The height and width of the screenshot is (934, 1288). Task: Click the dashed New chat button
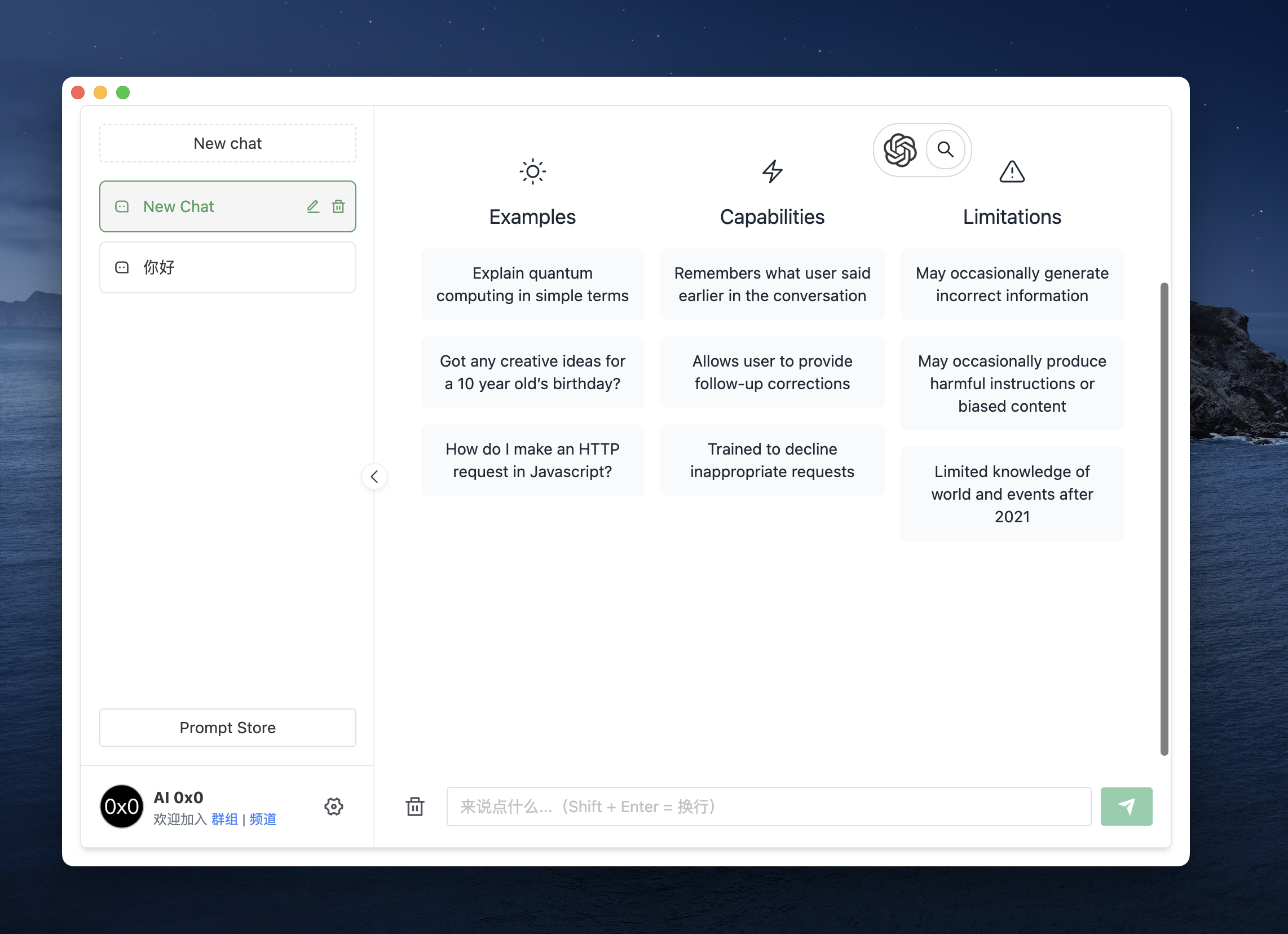(x=227, y=144)
